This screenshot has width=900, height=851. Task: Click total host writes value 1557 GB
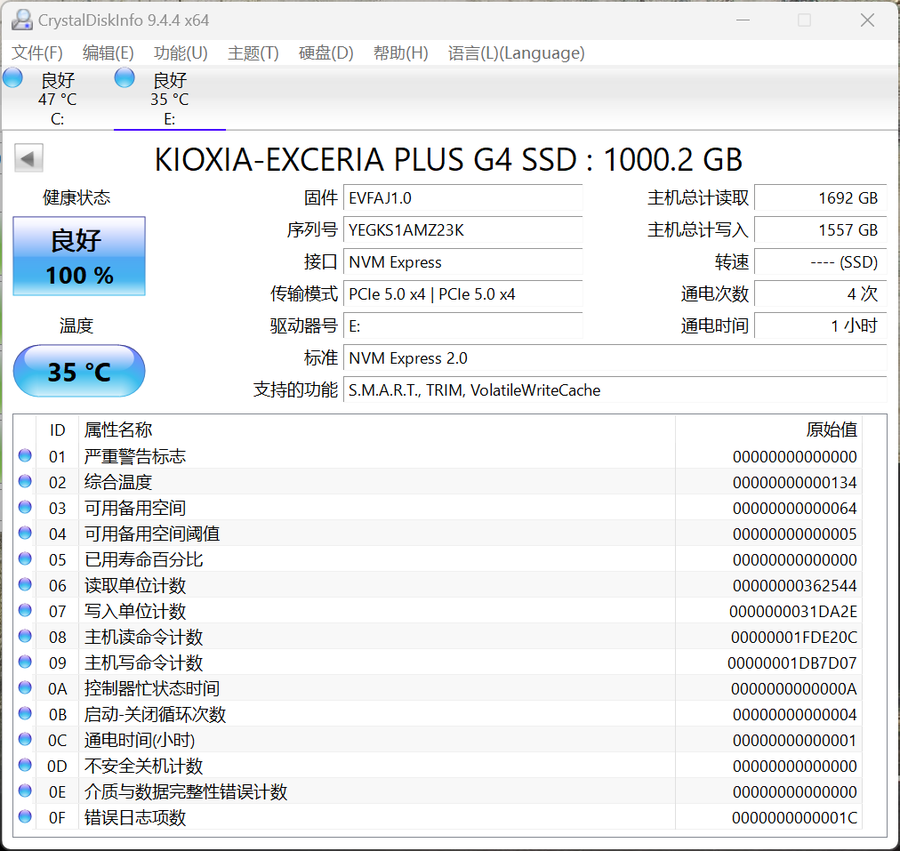pos(820,230)
